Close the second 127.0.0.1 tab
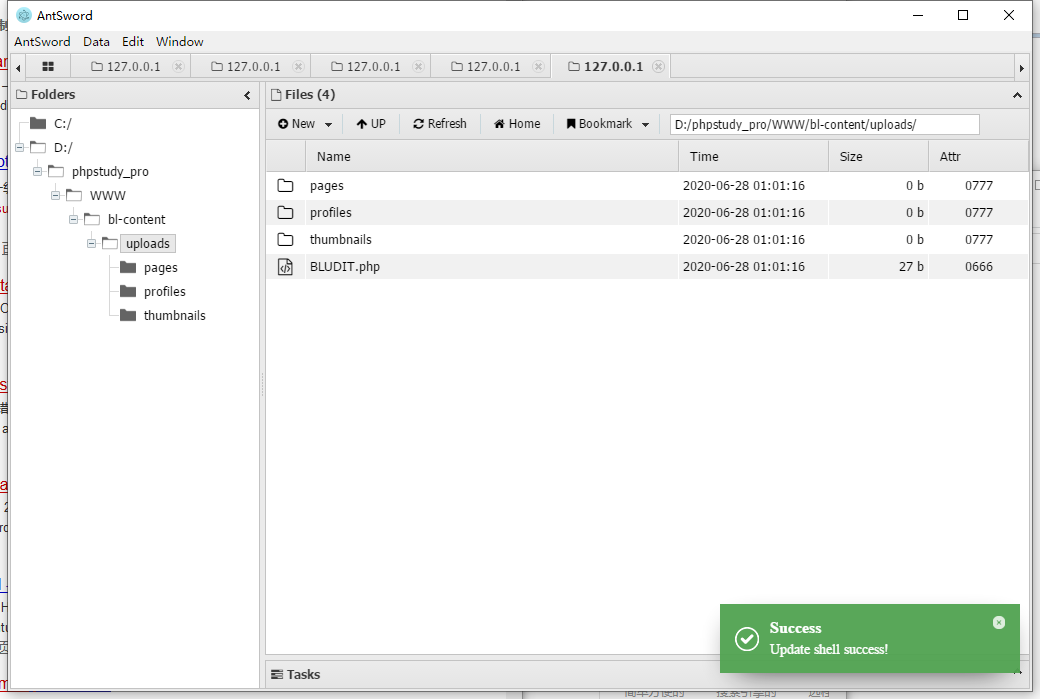This screenshot has width=1040, height=699. pyautogui.click(x=298, y=66)
